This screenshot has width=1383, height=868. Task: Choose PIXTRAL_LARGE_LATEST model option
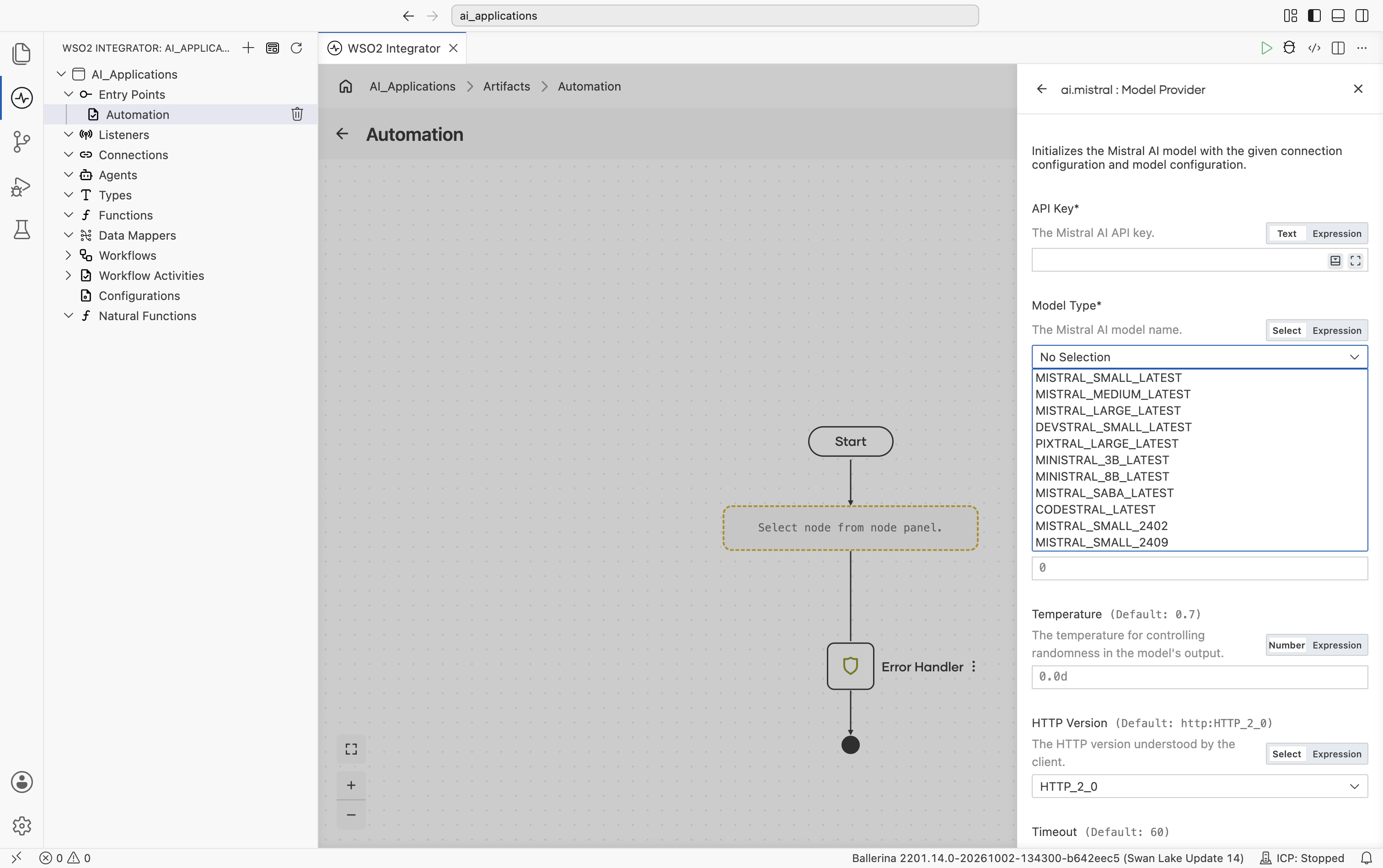pos(1199,444)
